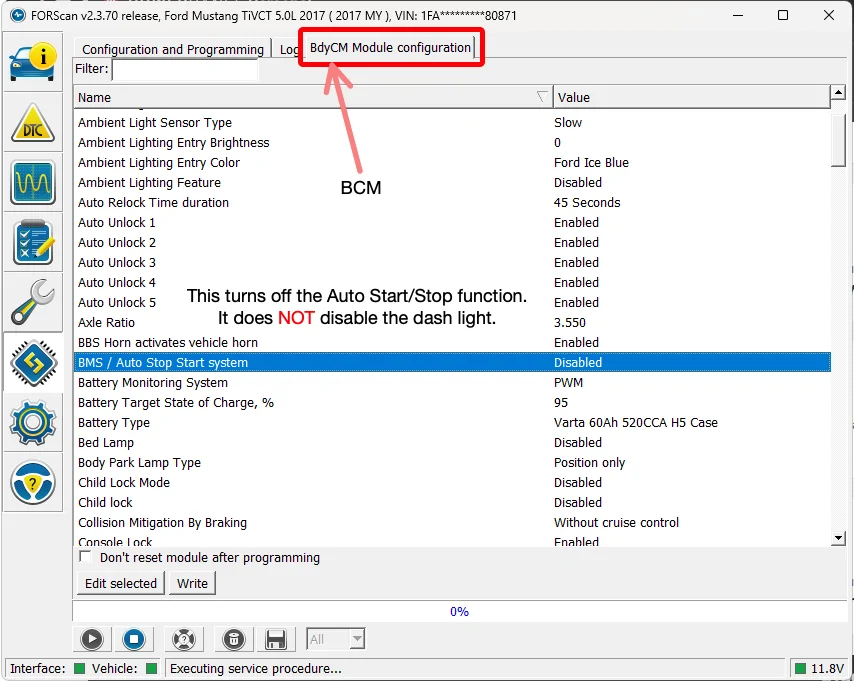Open the steering wheel help section
The width and height of the screenshot is (854, 681).
coord(33,482)
